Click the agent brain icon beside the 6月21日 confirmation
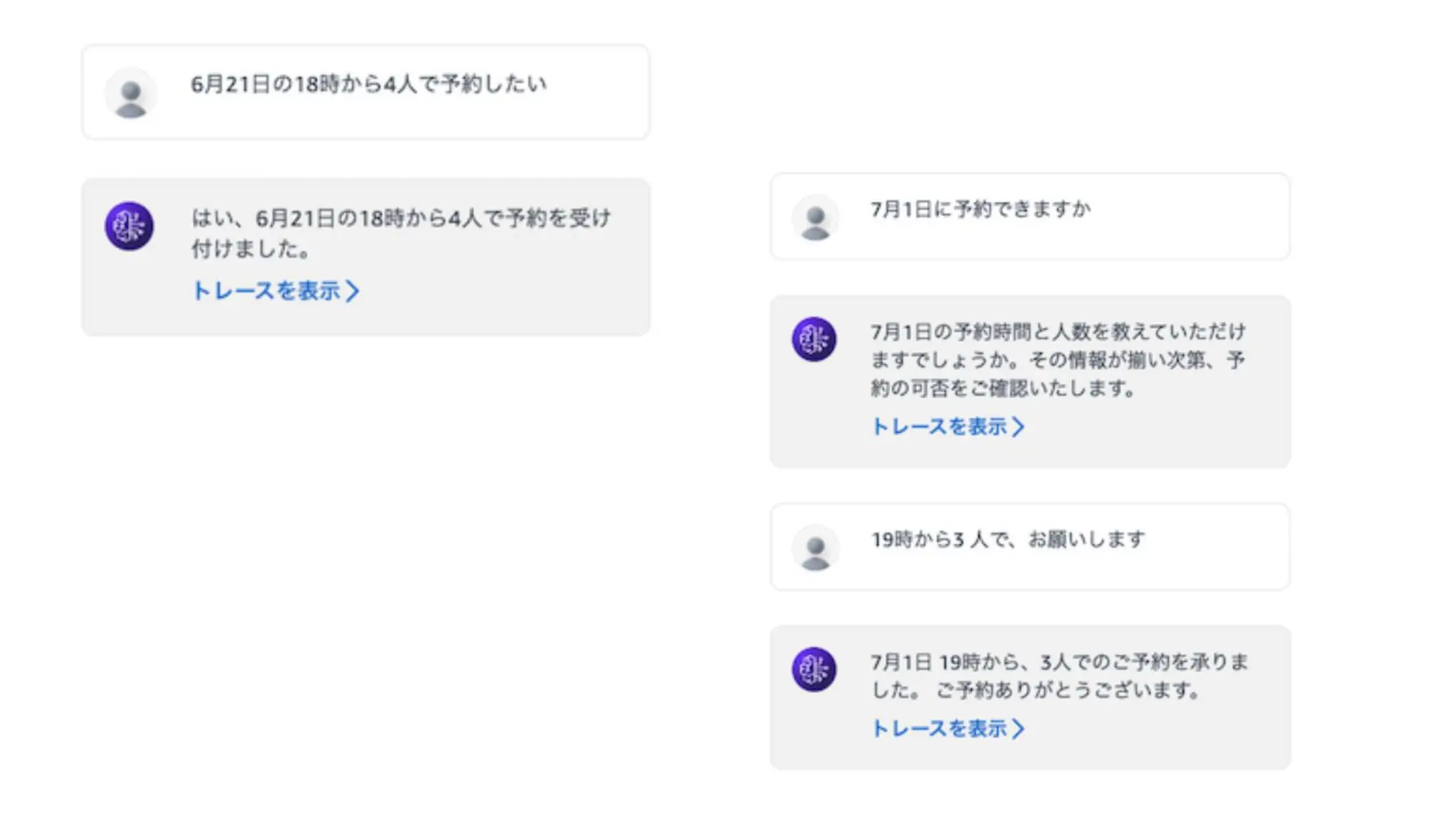The width and height of the screenshot is (1456, 819). coord(129,226)
